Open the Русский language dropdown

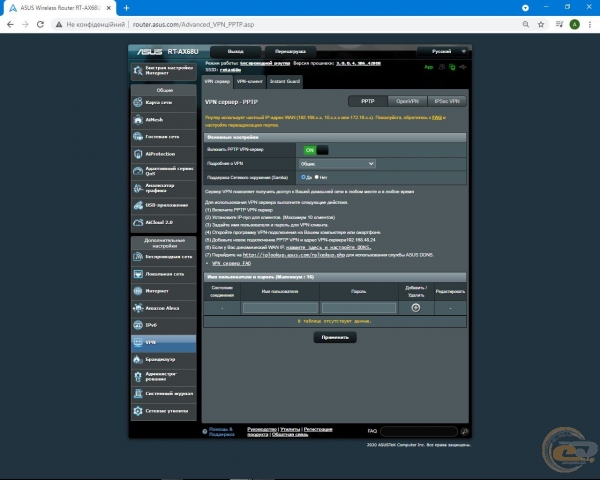pos(443,51)
